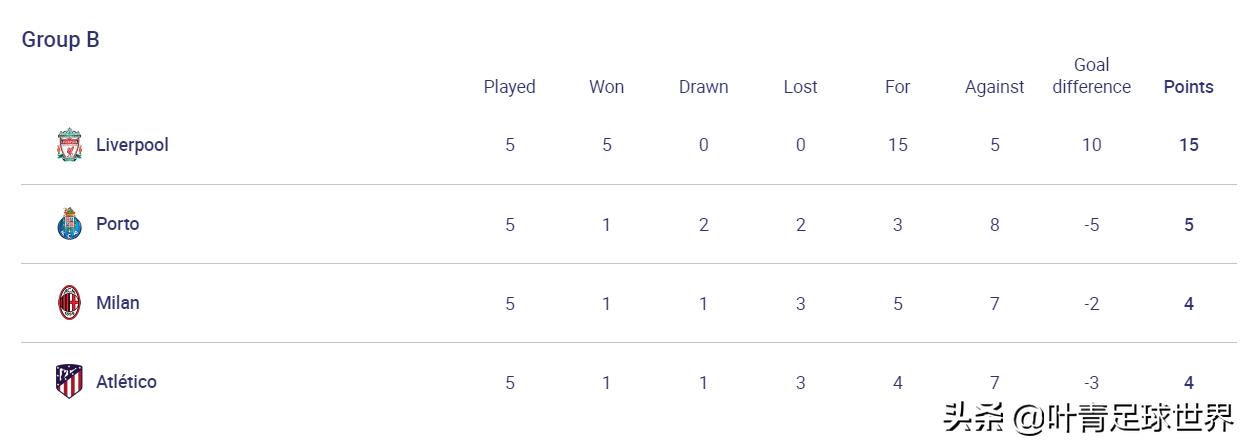Screen dimensions: 1248x447
Task: Select the Milan team name
Action: click(117, 303)
